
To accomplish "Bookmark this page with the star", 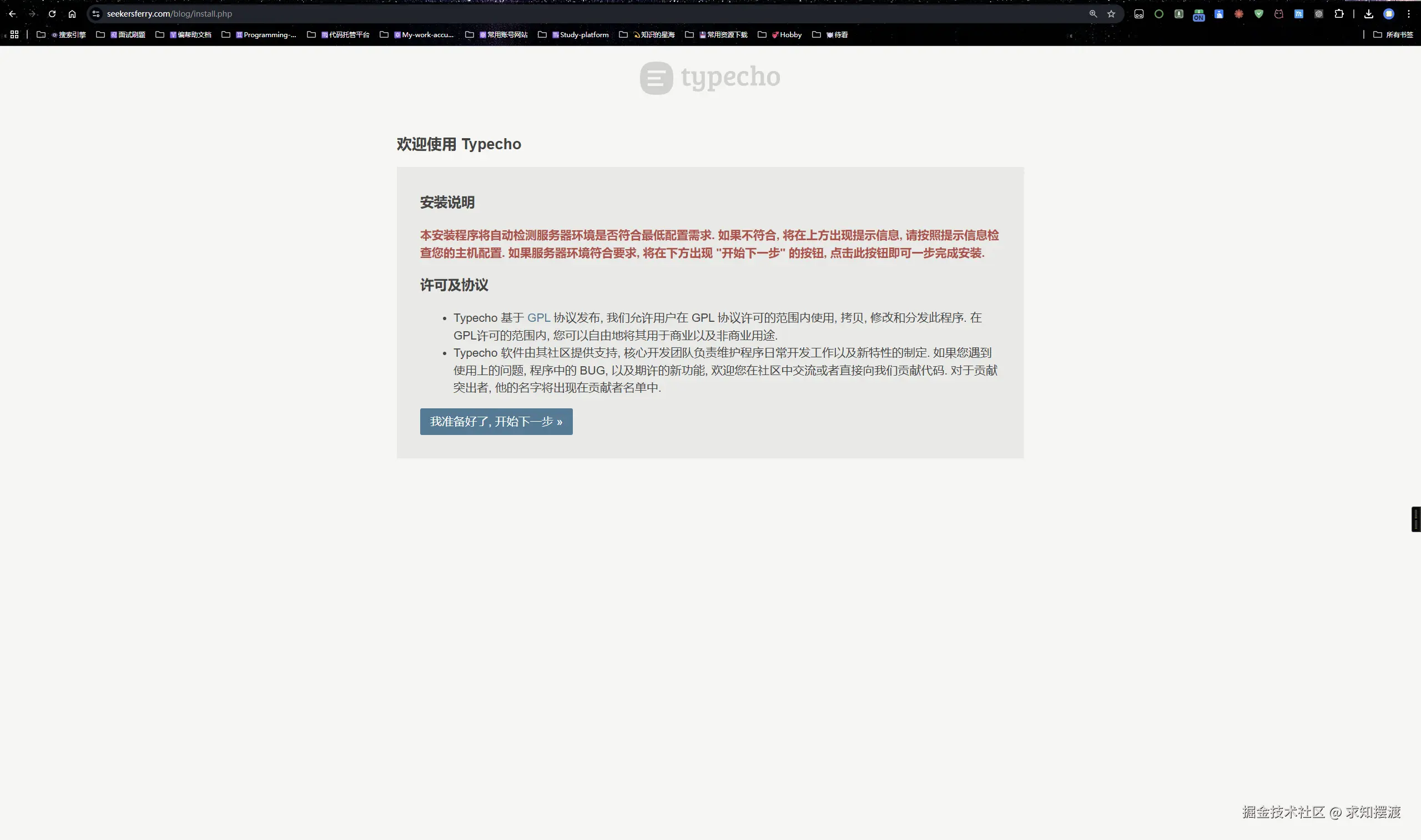I will (1111, 13).
